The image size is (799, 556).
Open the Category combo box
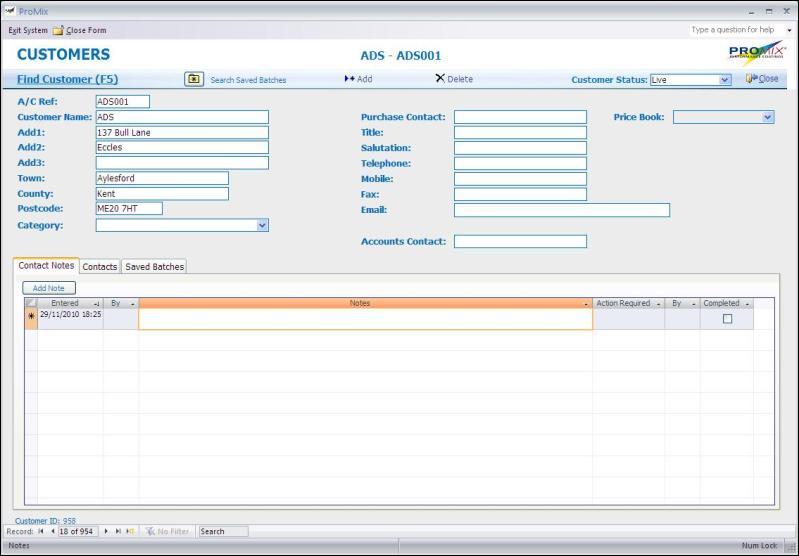click(x=262, y=226)
